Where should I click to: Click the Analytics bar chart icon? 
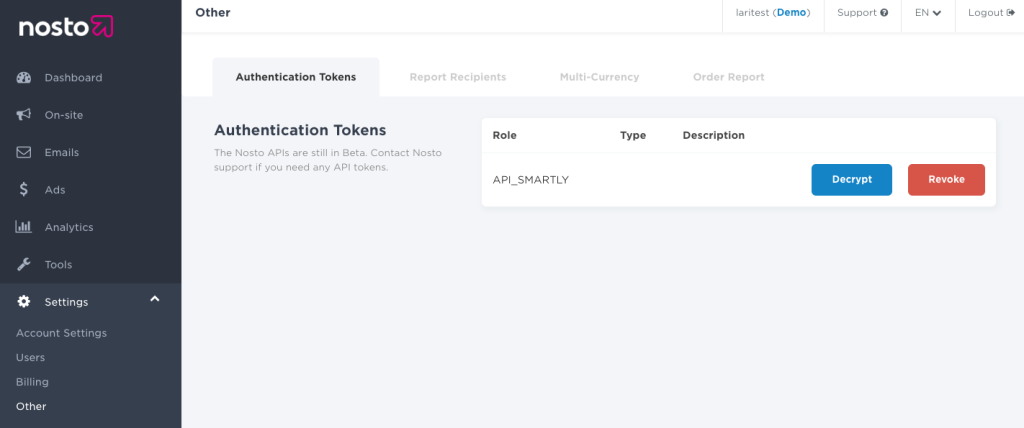[x=24, y=228]
